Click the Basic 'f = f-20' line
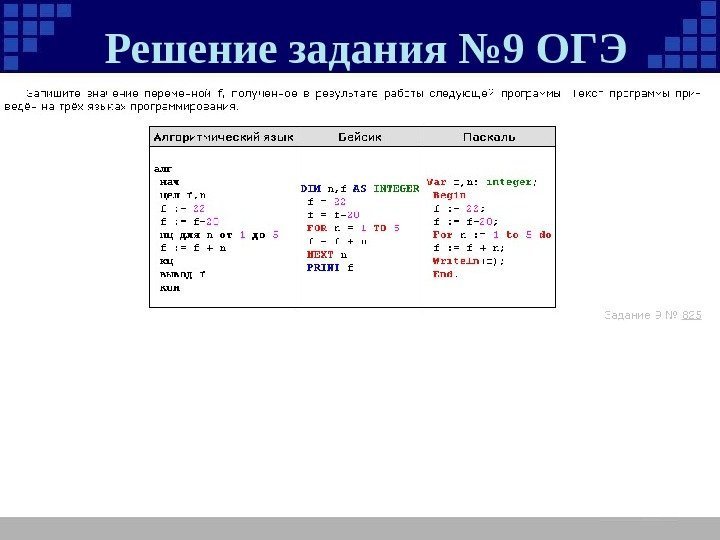 [333, 215]
